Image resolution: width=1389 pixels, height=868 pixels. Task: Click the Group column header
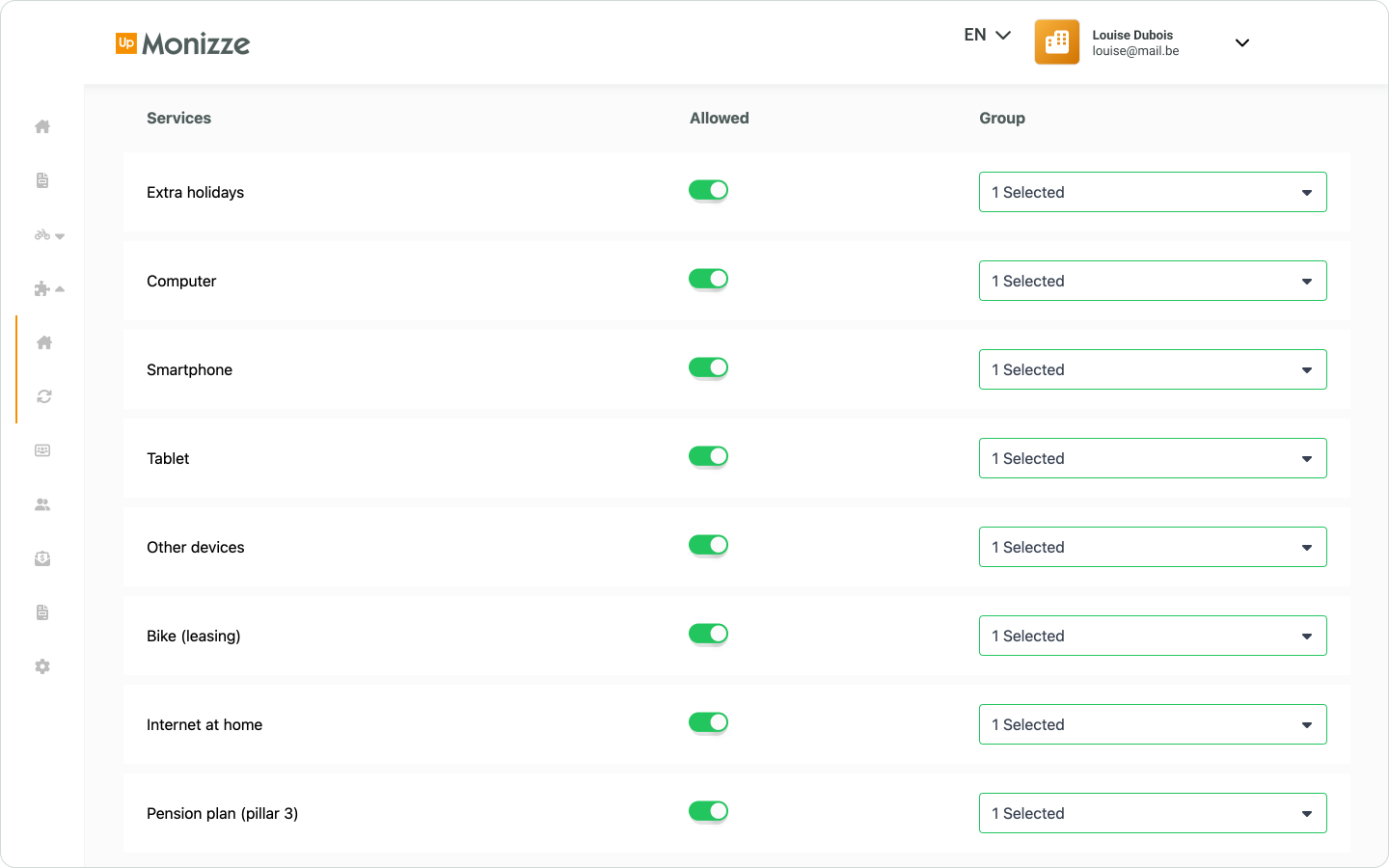(1002, 118)
